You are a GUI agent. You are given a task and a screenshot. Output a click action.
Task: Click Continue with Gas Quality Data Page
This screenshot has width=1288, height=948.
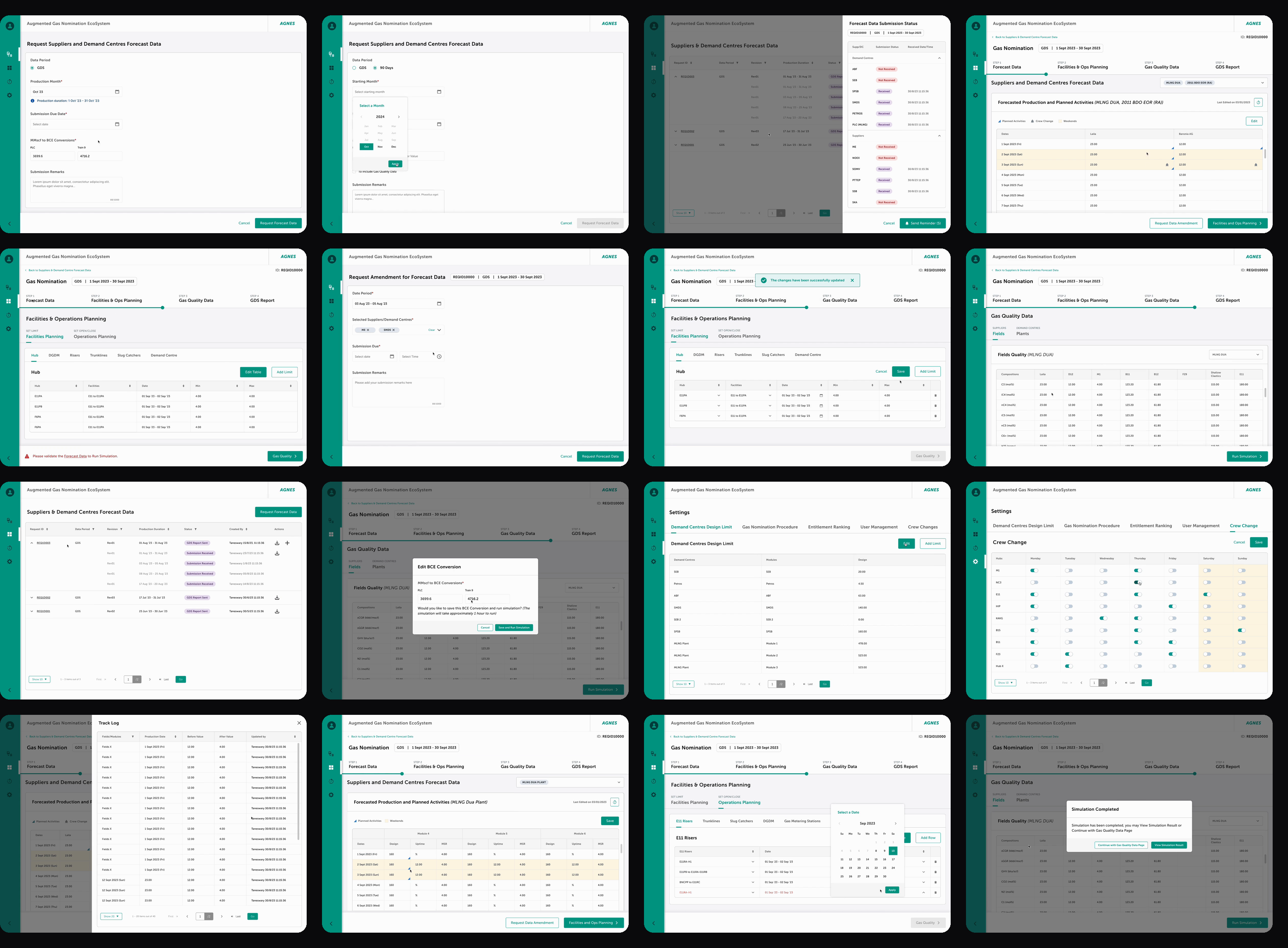coord(1121,845)
